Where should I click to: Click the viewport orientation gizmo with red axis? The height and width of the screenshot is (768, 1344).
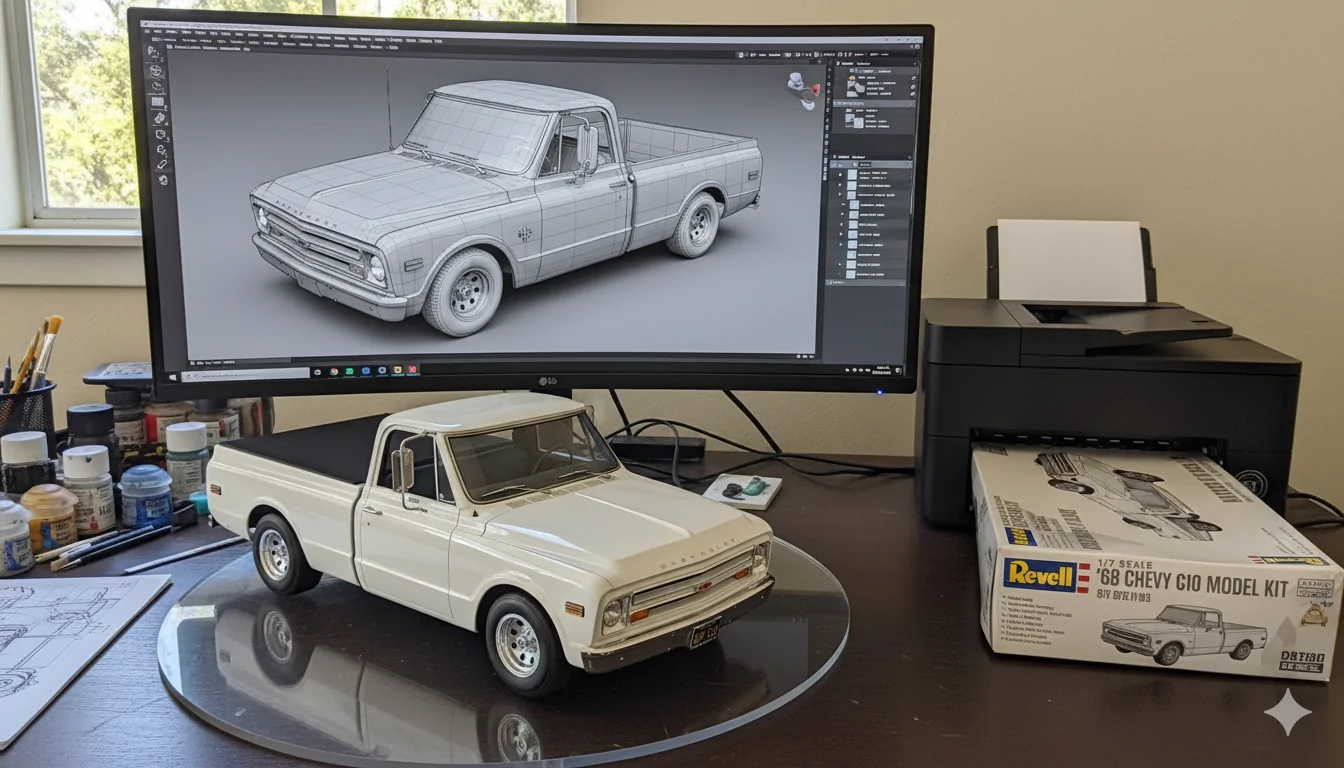coord(804,91)
